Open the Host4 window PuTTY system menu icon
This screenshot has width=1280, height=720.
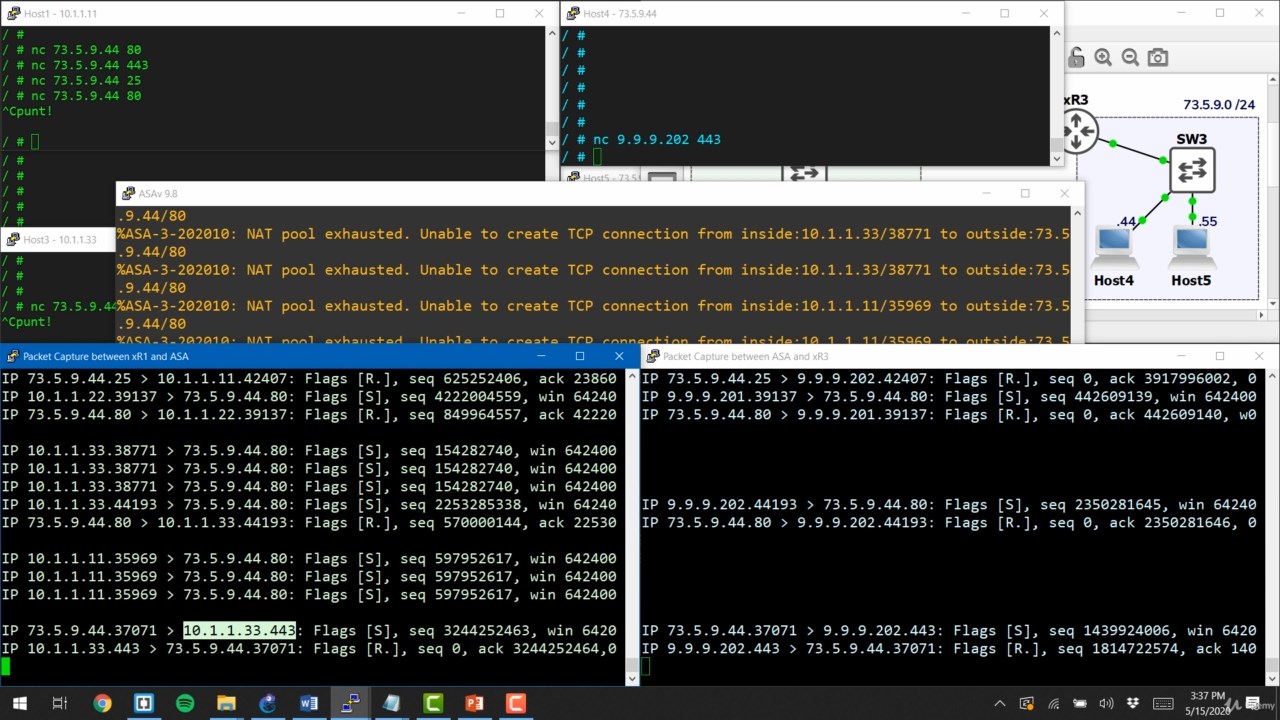573,14
